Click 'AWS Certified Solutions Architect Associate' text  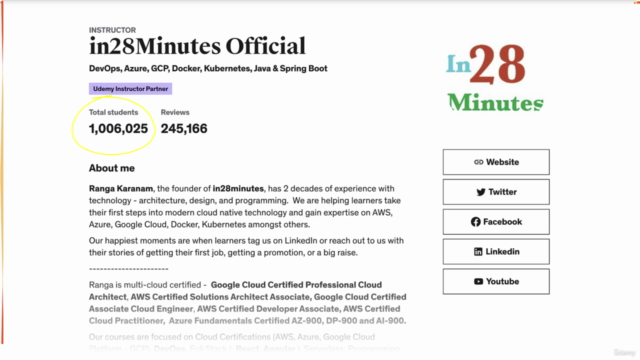coord(220,297)
